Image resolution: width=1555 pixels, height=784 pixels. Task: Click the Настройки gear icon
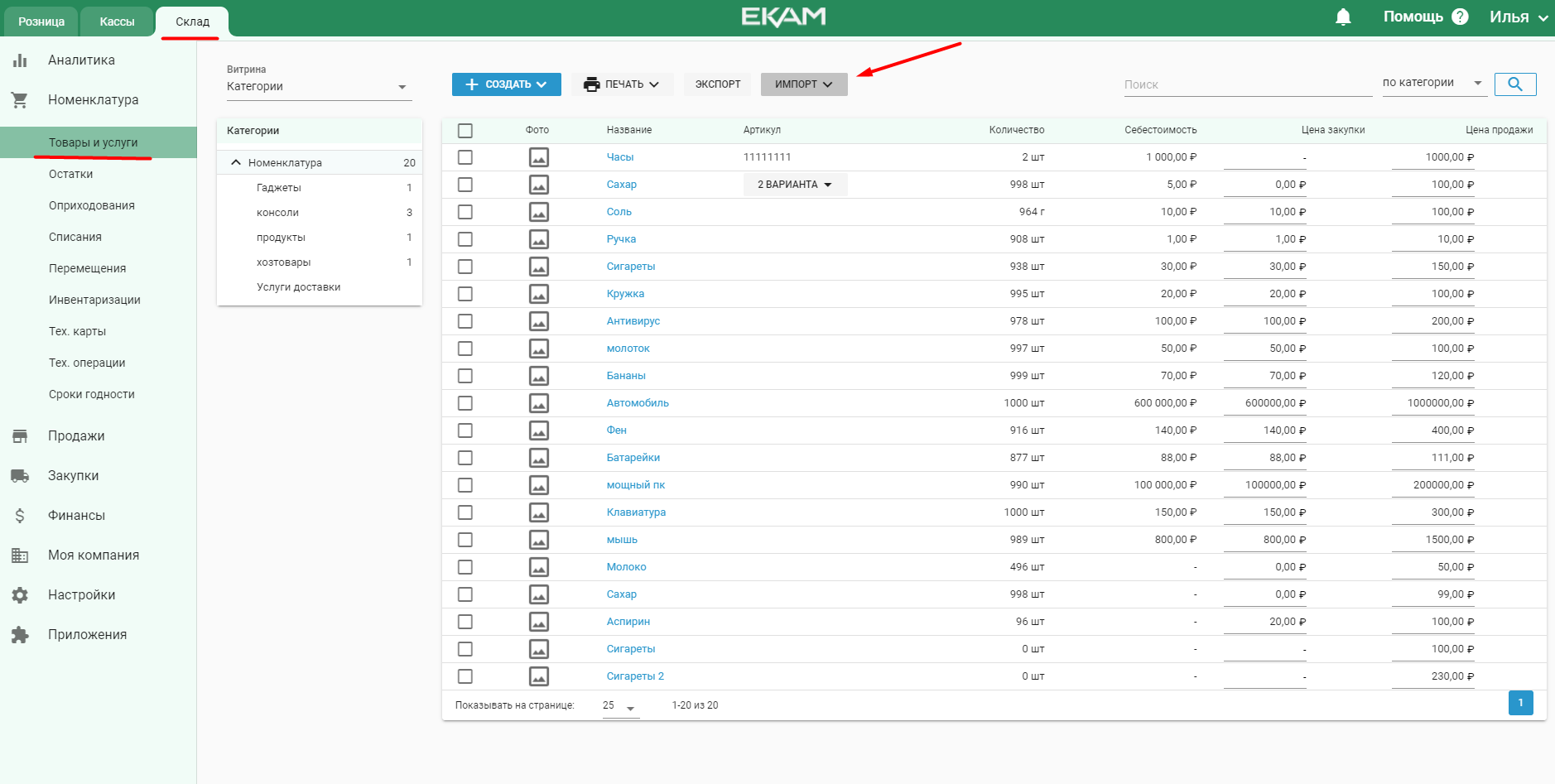click(20, 595)
